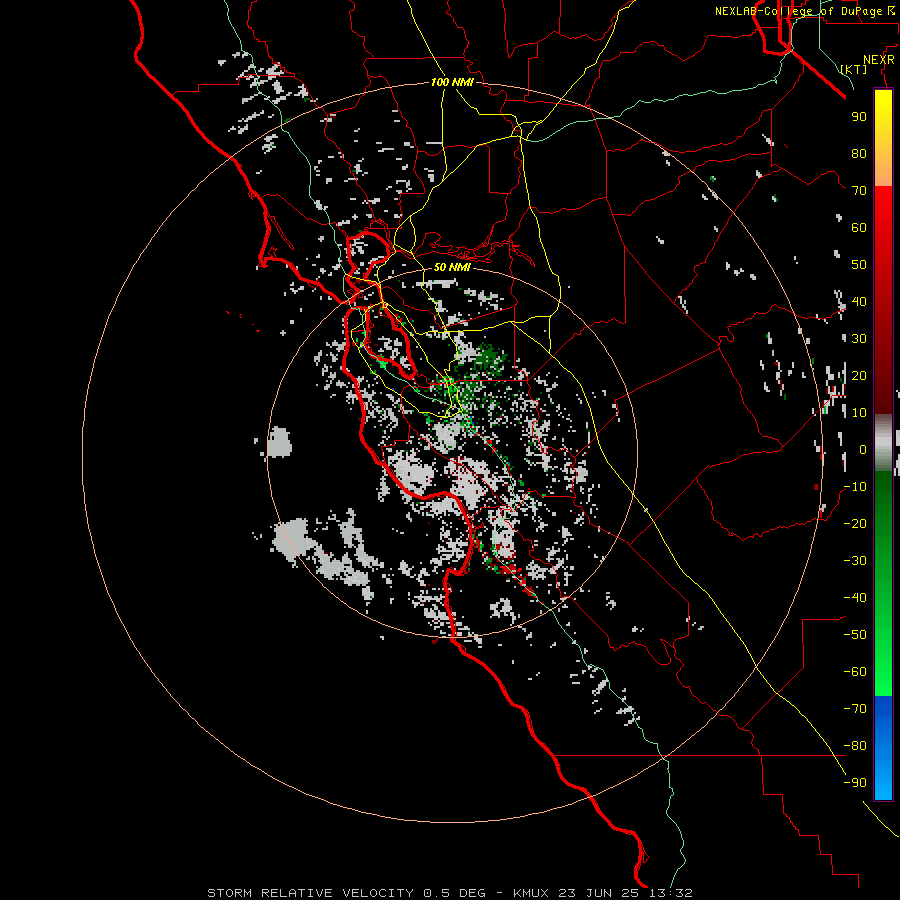The height and width of the screenshot is (900, 900).
Task: Click the -20 value on the velocity scale
Action: click(855, 523)
